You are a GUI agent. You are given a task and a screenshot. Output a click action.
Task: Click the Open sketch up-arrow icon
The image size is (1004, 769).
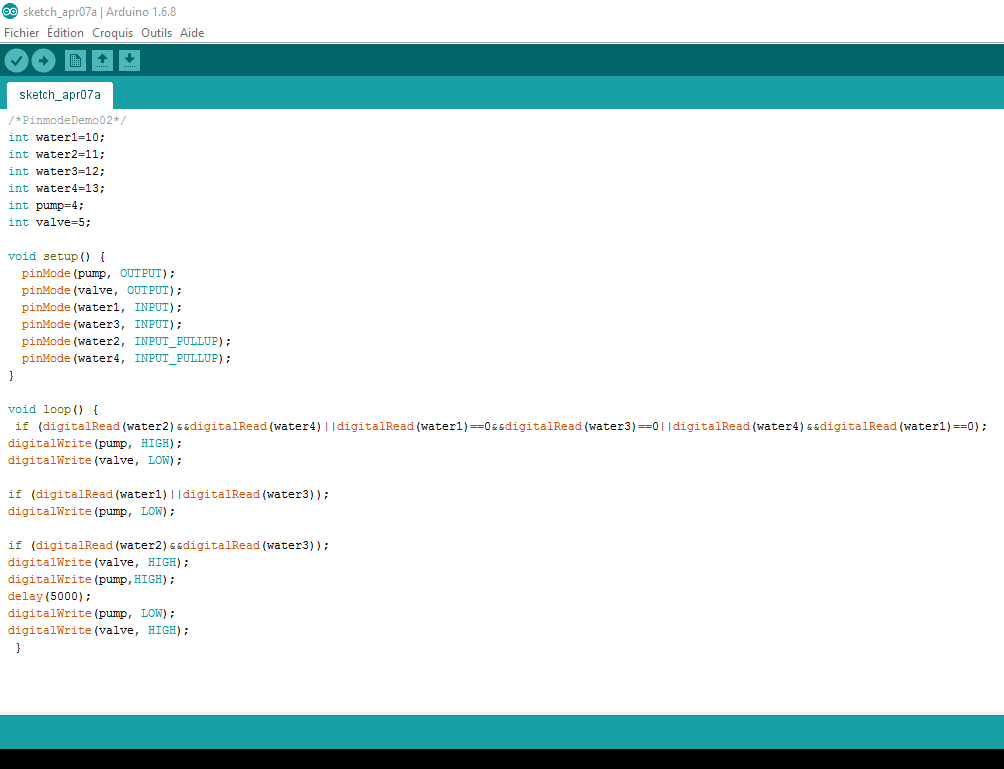click(102, 61)
